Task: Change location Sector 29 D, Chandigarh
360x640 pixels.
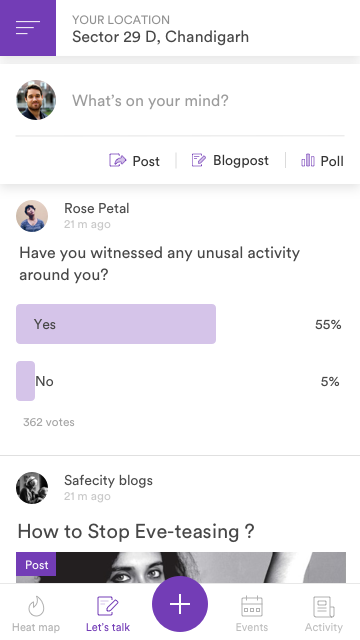Action: click(160, 37)
